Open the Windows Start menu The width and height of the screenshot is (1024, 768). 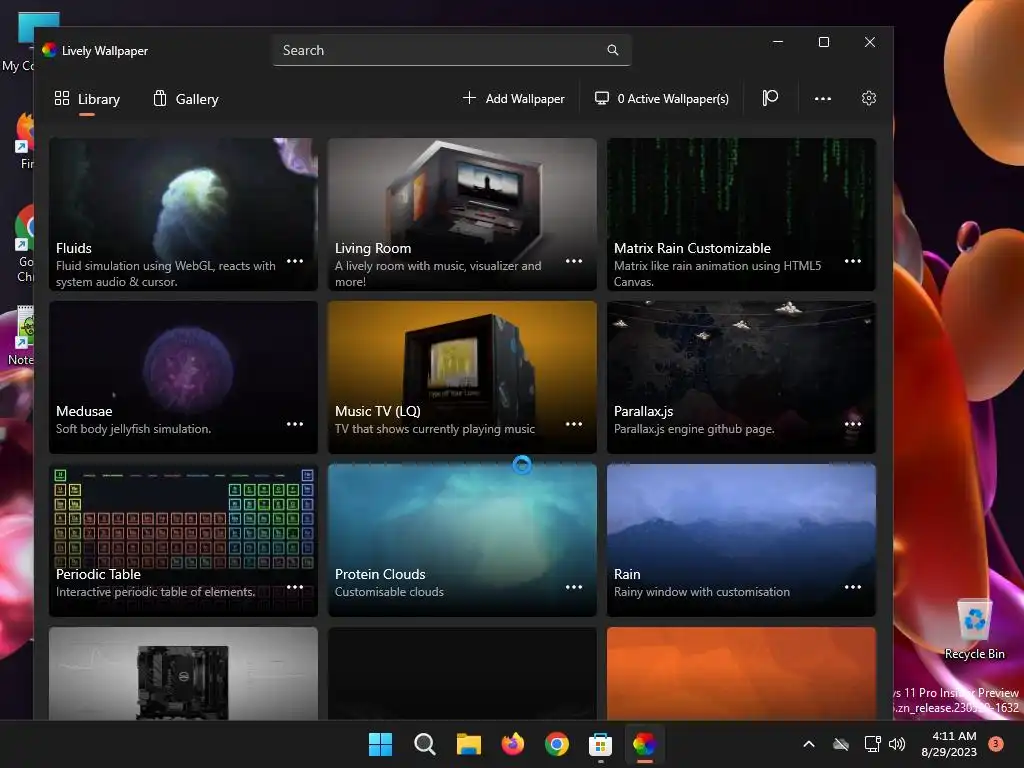pos(380,744)
